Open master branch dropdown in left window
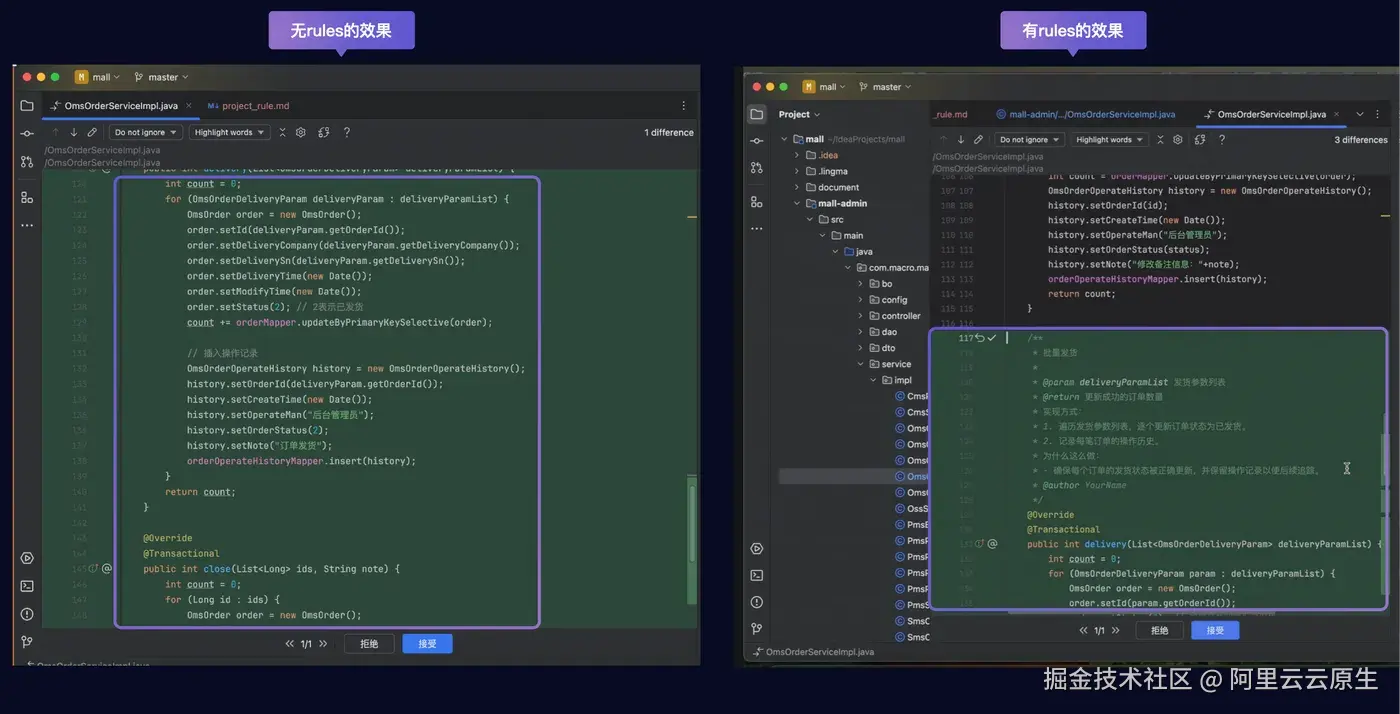The image size is (1400, 714). pyautogui.click(x=160, y=77)
